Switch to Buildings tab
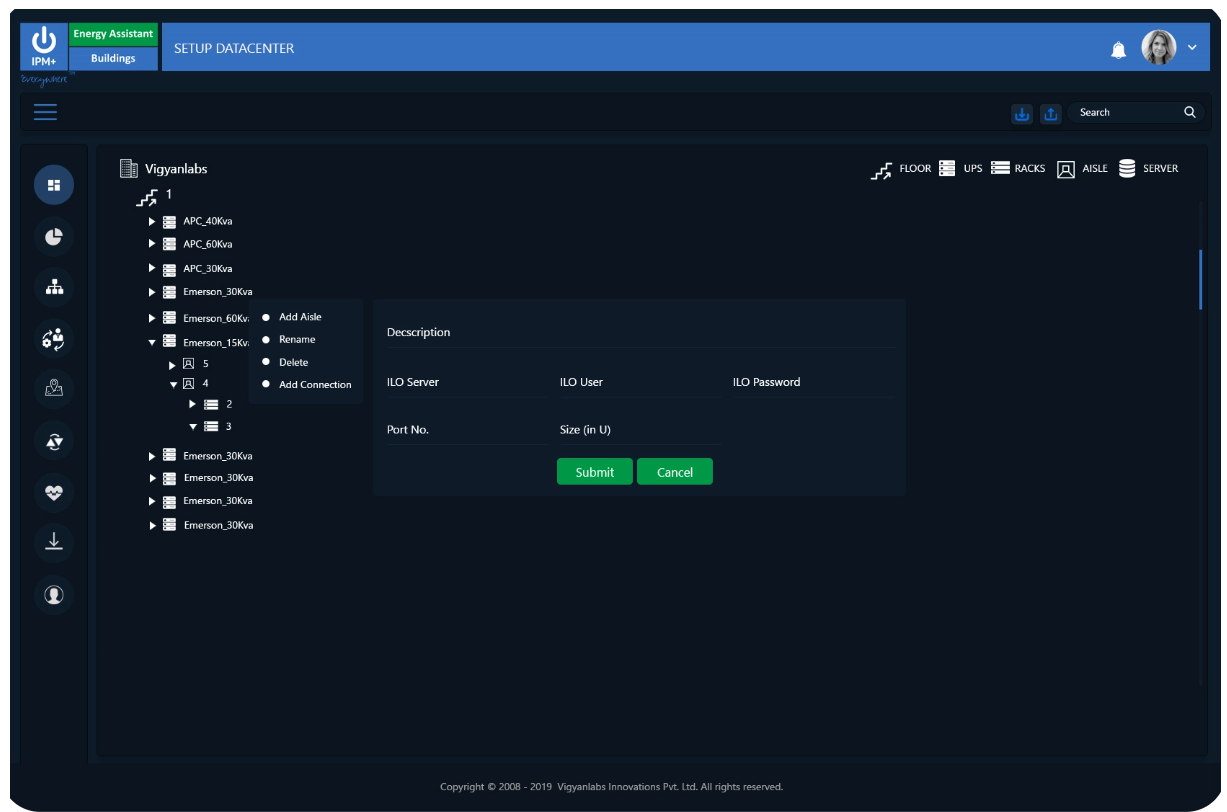 113,58
